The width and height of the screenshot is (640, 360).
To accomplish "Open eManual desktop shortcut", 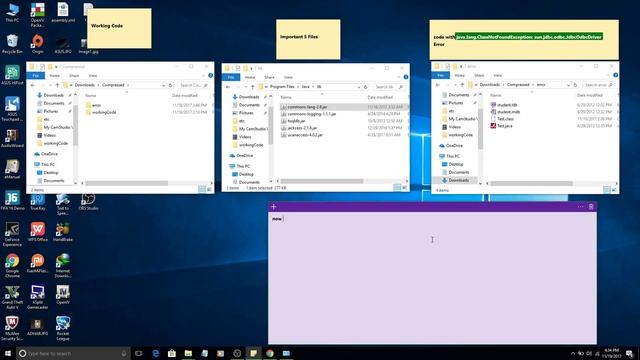I will [12, 169].
